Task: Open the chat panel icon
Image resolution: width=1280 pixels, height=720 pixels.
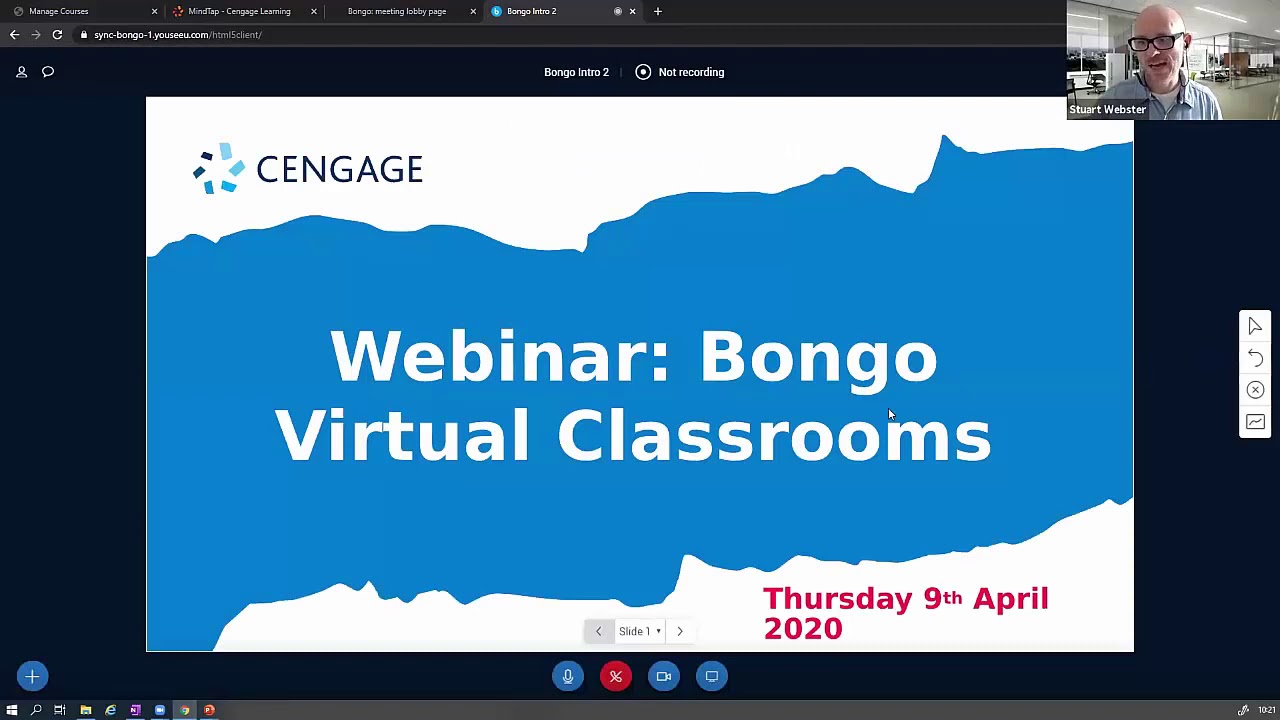Action: [47, 72]
